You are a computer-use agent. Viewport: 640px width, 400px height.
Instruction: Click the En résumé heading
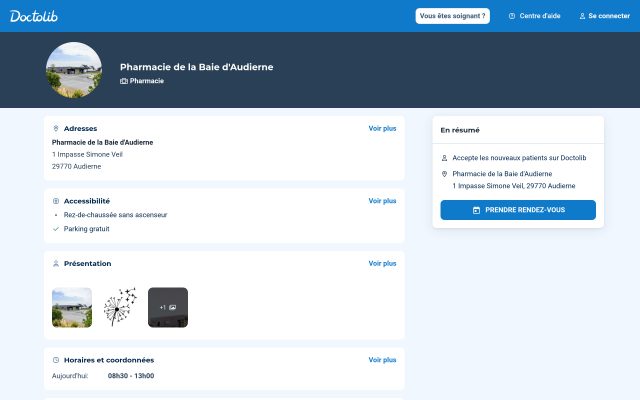point(460,130)
